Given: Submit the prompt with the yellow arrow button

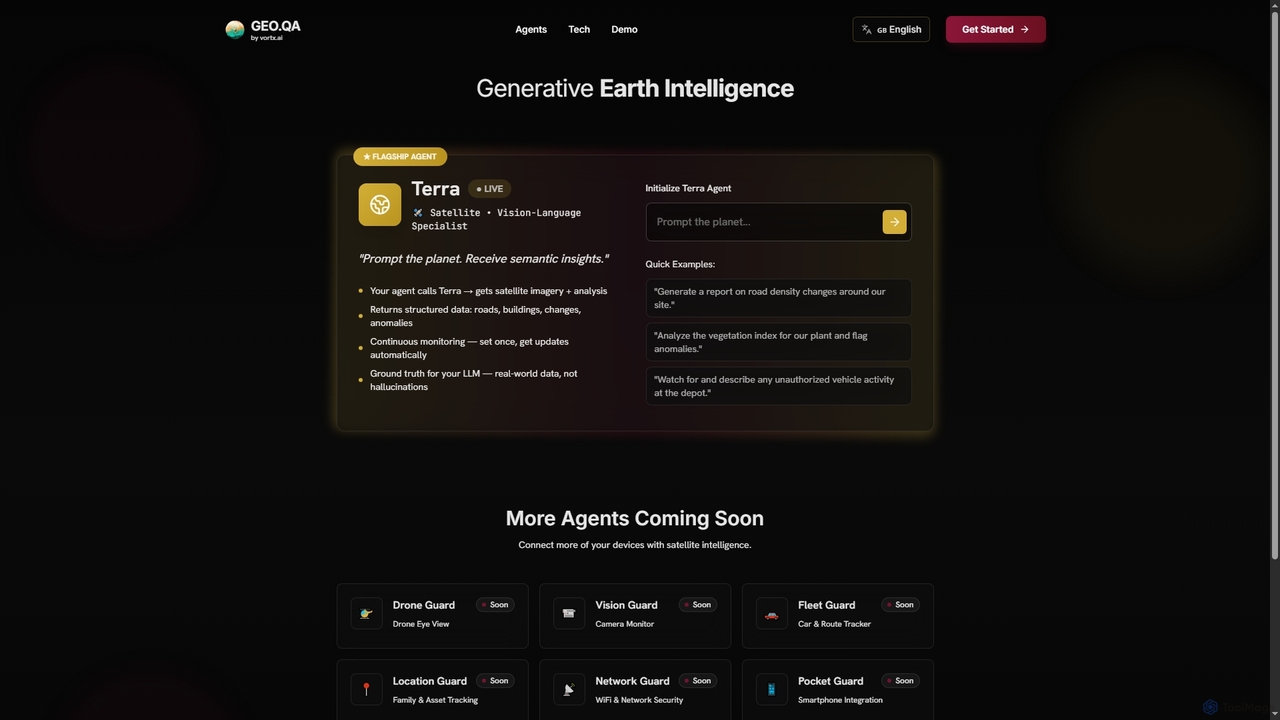Looking at the screenshot, I should pyautogui.click(x=894, y=222).
